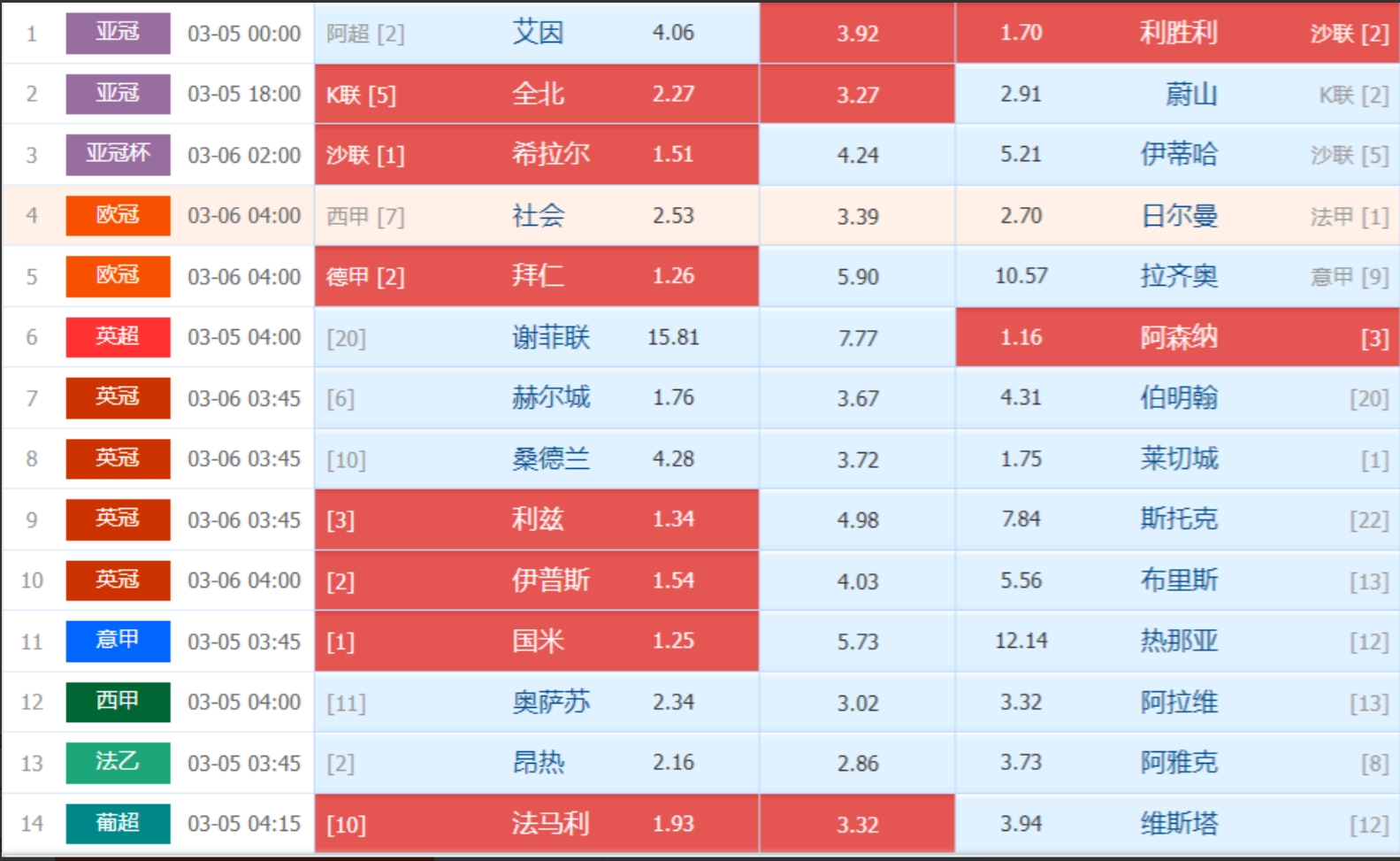
Task: Pick draw odds 2.86 for 昂热 match
Action: pos(857,763)
